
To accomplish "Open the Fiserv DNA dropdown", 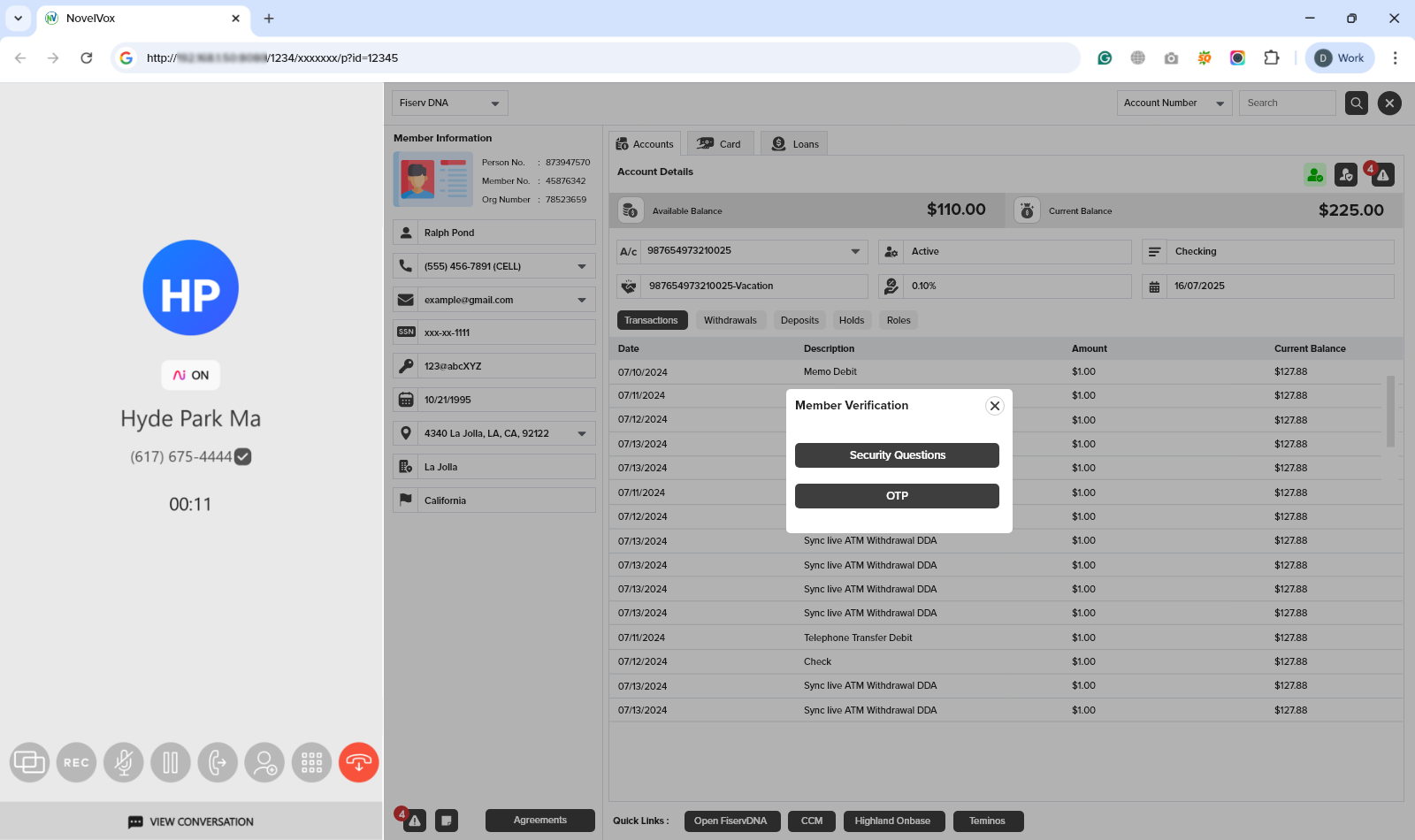I will (449, 103).
